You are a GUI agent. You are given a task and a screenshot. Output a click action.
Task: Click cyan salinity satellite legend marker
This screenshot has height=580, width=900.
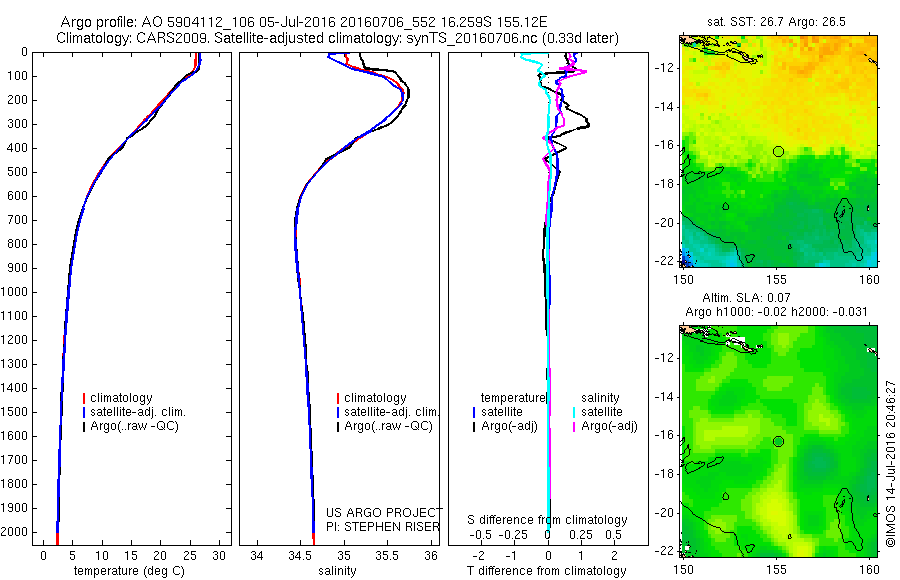[574, 412]
